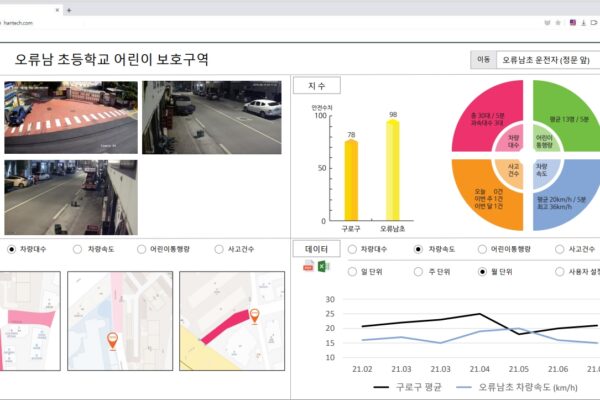Export data to Excel spreadsheet

[x=323, y=266]
